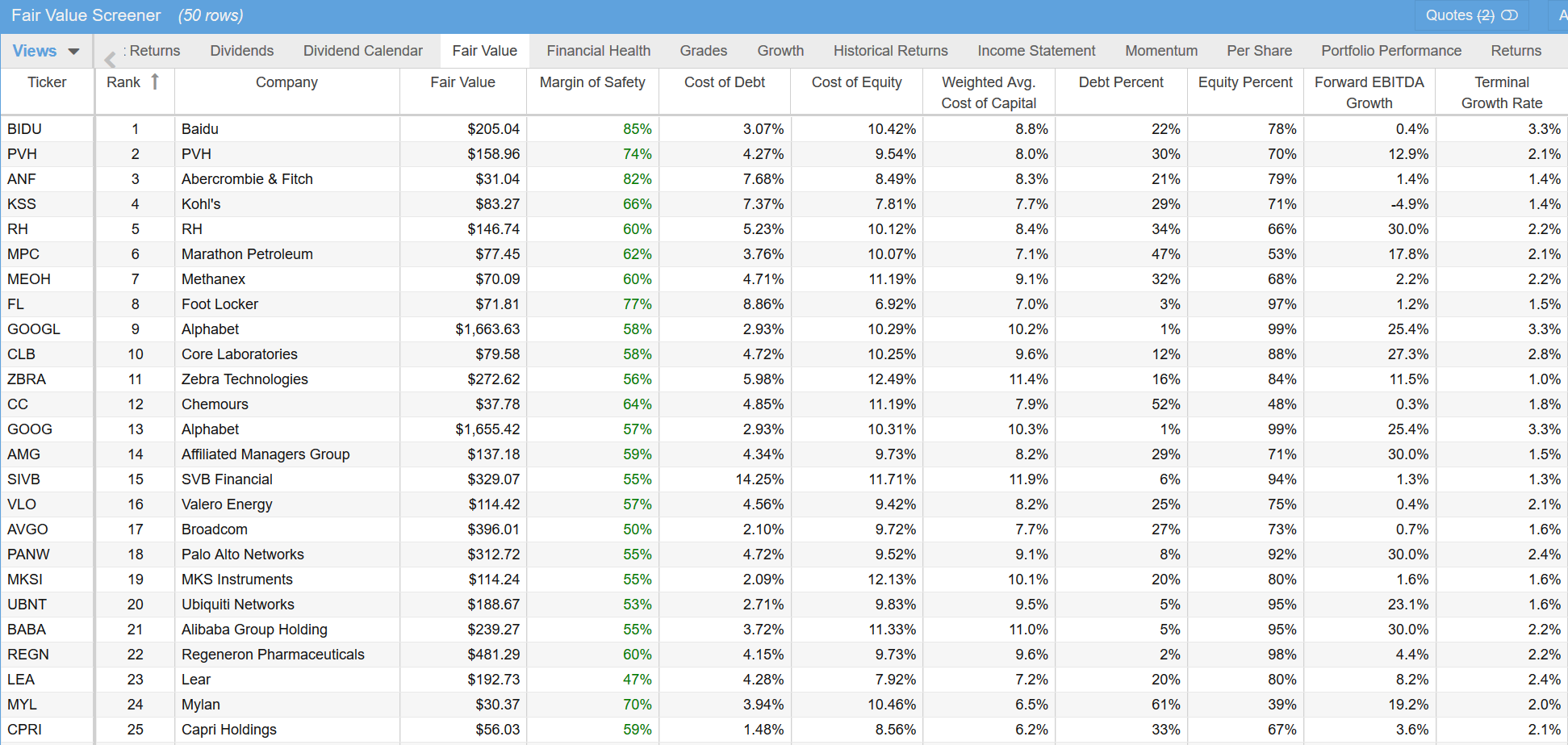Select the Momentum tab
The height and width of the screenshot is (745, 1568).
point(1160,51)
